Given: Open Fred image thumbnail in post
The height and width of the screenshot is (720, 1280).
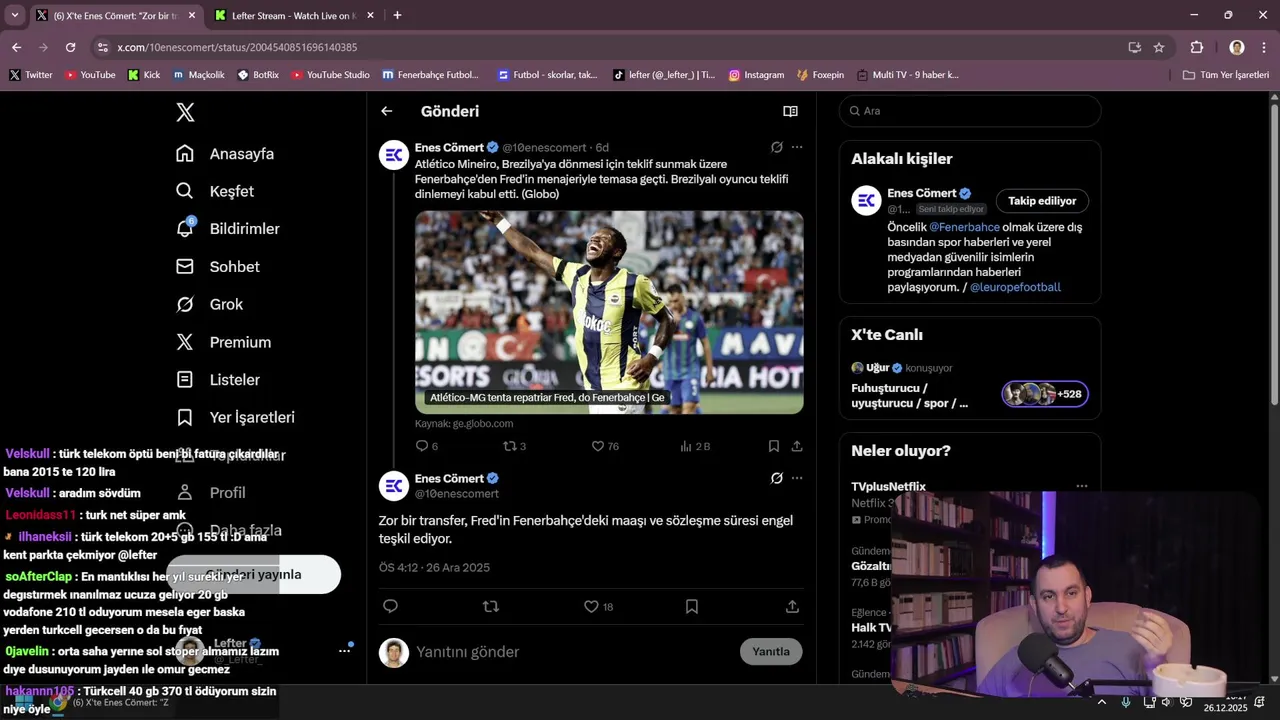Looking at the screenshot, I should [609, 312].
